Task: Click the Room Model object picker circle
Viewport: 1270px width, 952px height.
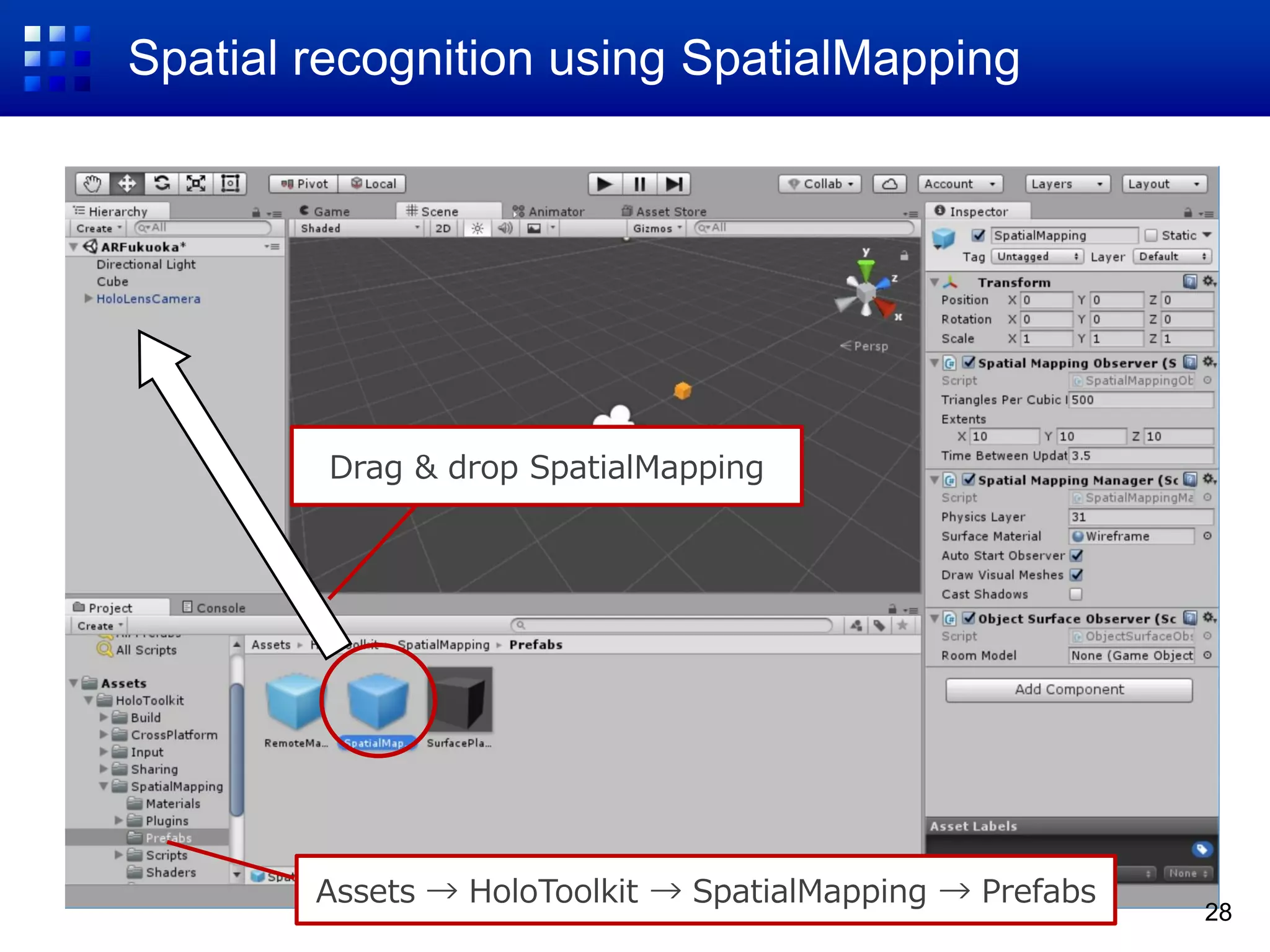Action: tap(1207, 655)
